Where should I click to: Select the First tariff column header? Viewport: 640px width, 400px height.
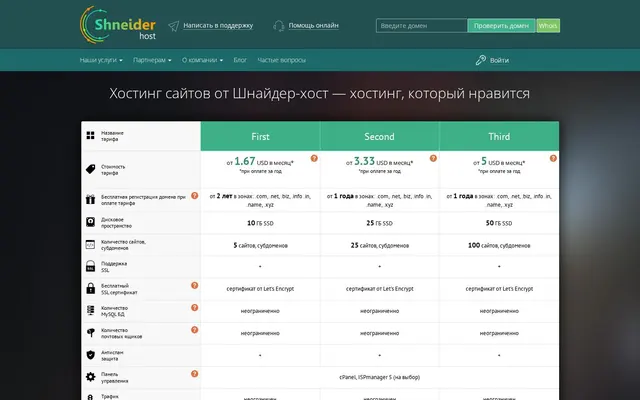point(260,136)
